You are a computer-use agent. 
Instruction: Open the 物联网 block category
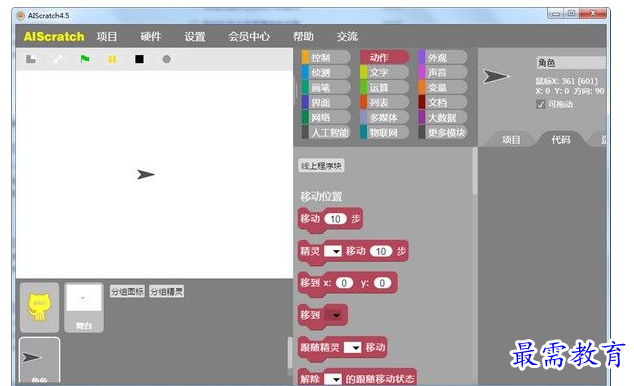384,132
